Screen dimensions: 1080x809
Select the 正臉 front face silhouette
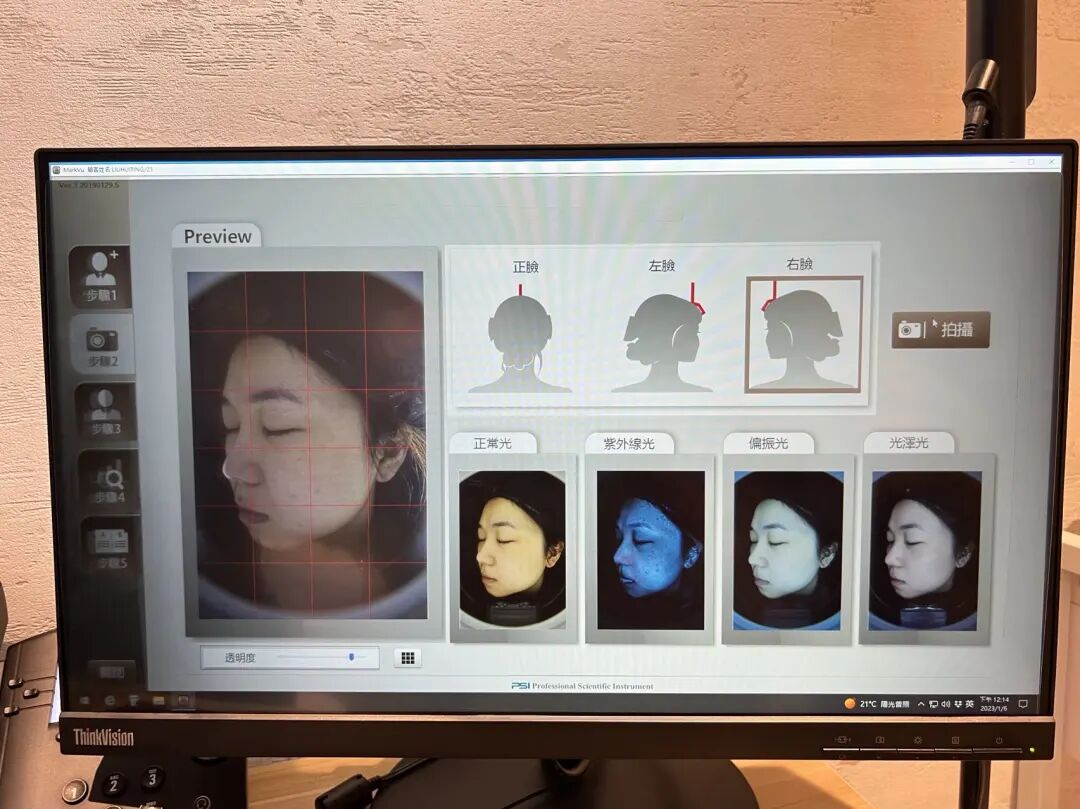521,337
